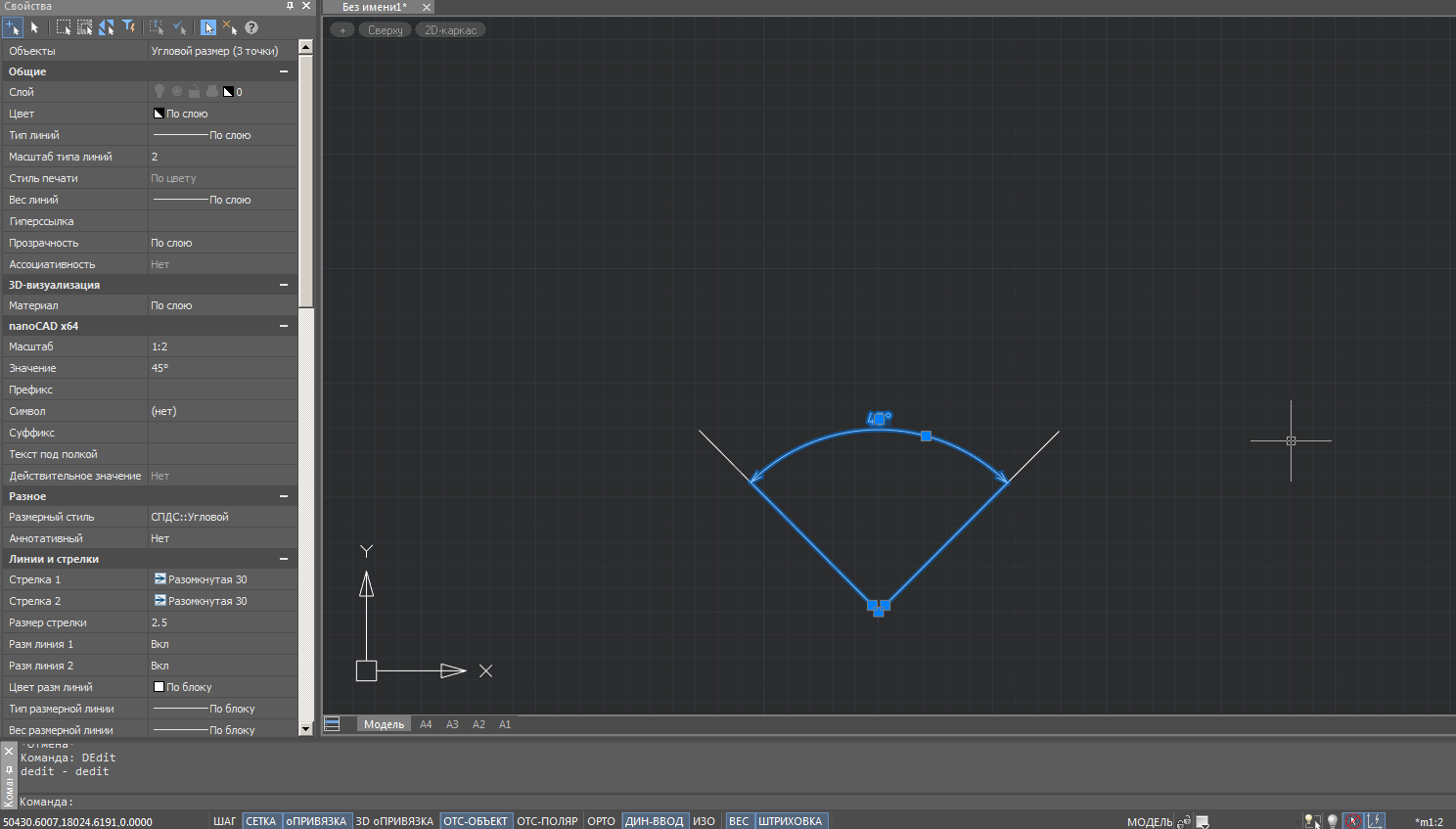Image resolution: width=1456 pixels, height=829 pixels.
Task: Click the МОДЕЛЬ status bar button
Action: click(x=1150, y=822)
